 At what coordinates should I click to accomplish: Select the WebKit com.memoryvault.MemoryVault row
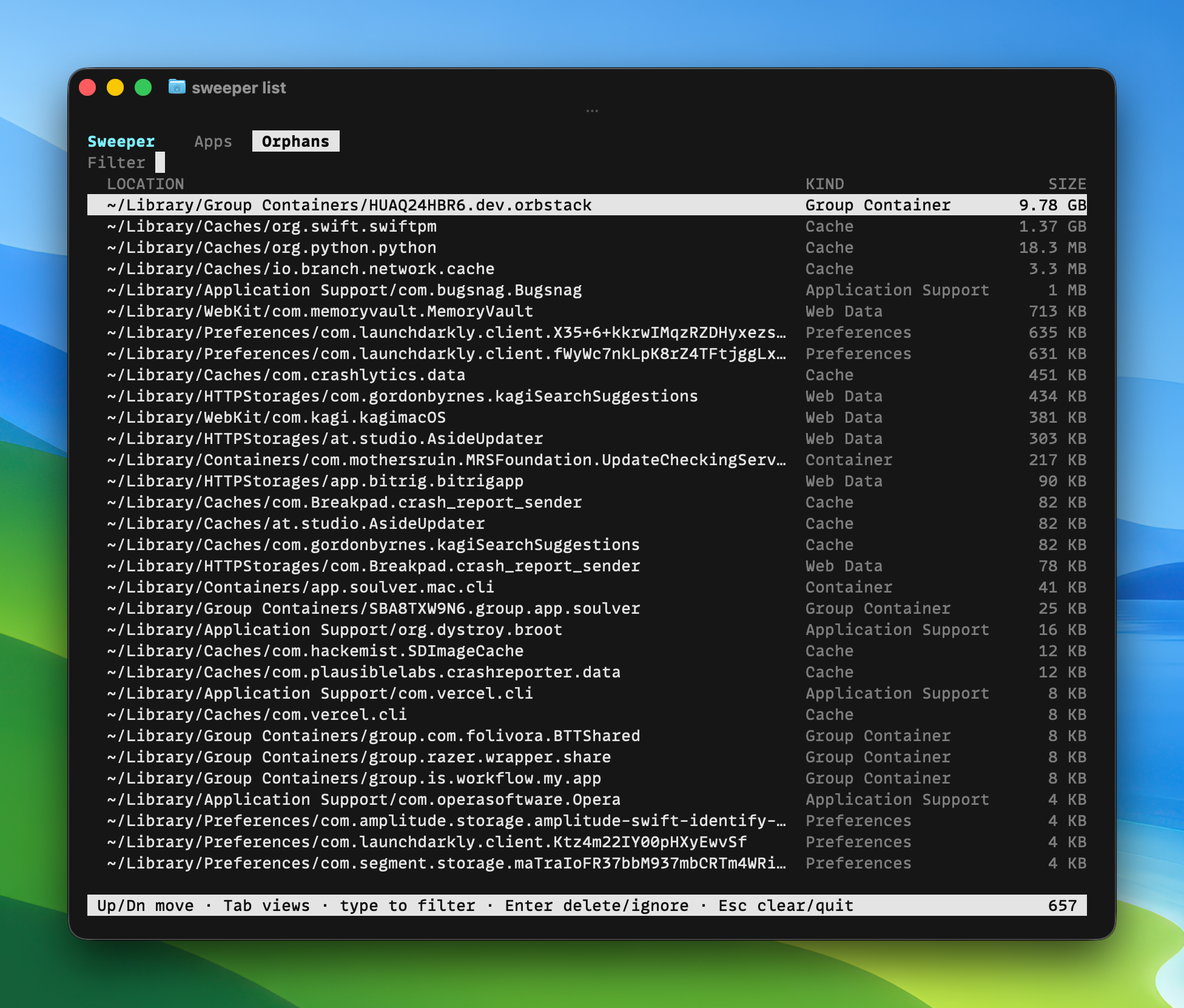(x=587, y=311)
